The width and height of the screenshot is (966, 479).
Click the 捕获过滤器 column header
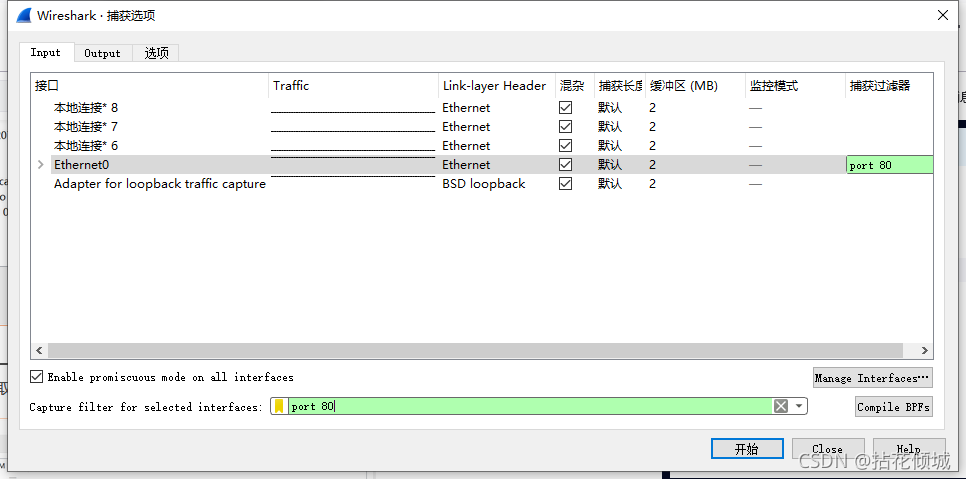[889, 86]
